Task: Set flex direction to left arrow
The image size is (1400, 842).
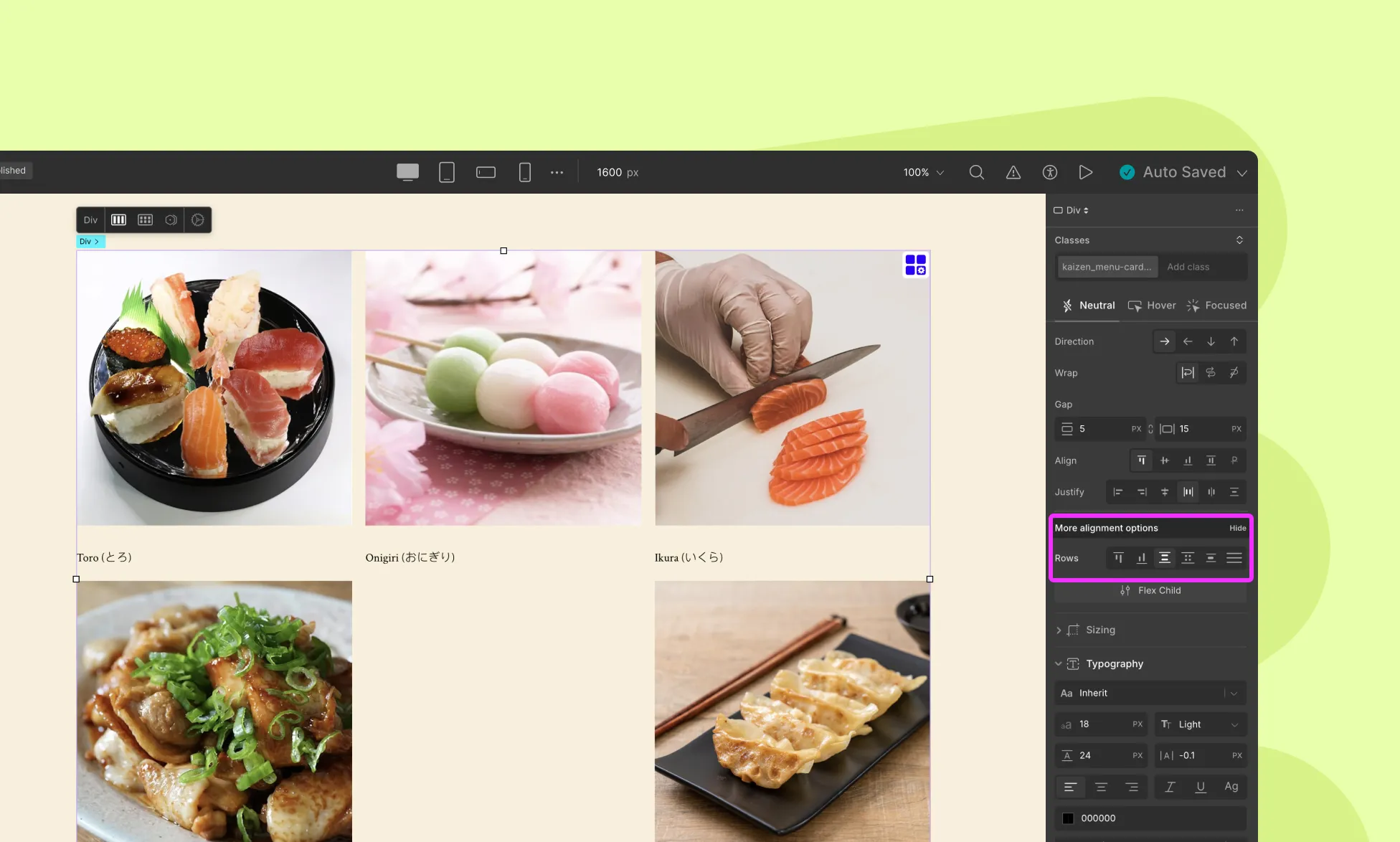Action: click(x=1188, y=341)
